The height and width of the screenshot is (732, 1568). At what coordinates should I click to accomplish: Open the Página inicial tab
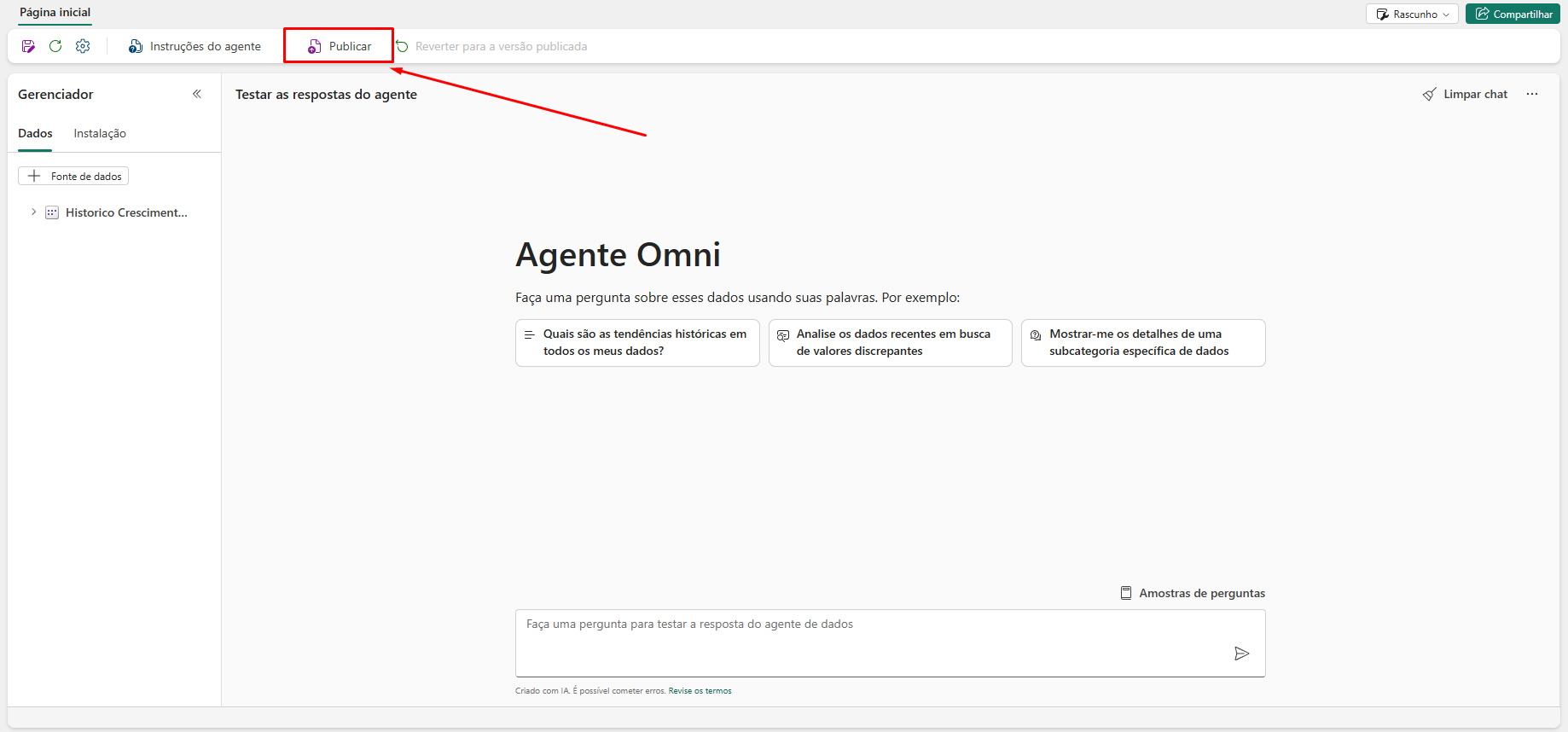point(55,12)
